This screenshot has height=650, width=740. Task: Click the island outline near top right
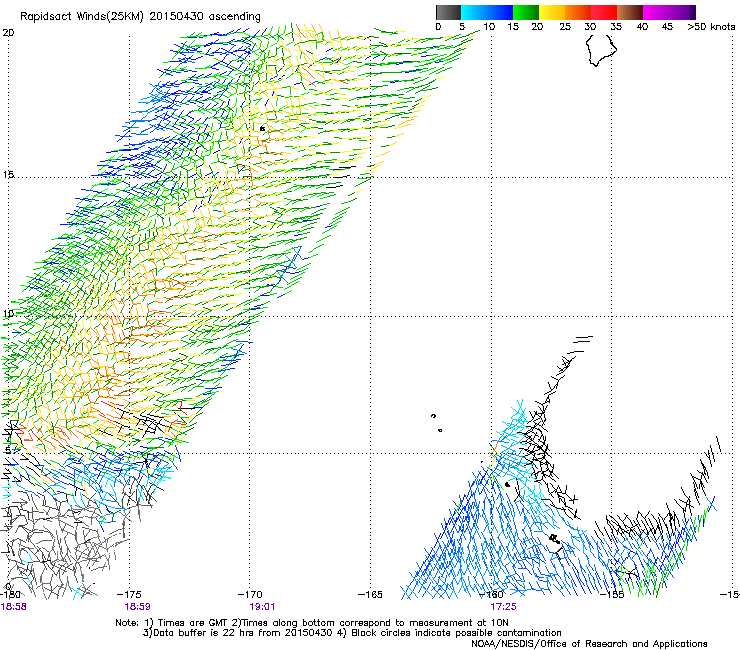pos(601,50)
